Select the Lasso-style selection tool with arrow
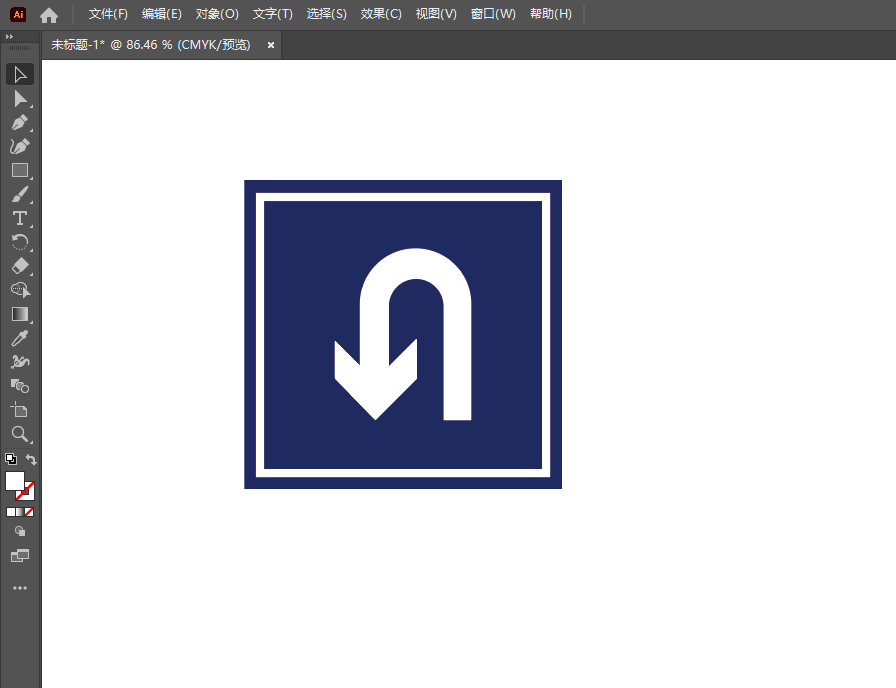 20,290
